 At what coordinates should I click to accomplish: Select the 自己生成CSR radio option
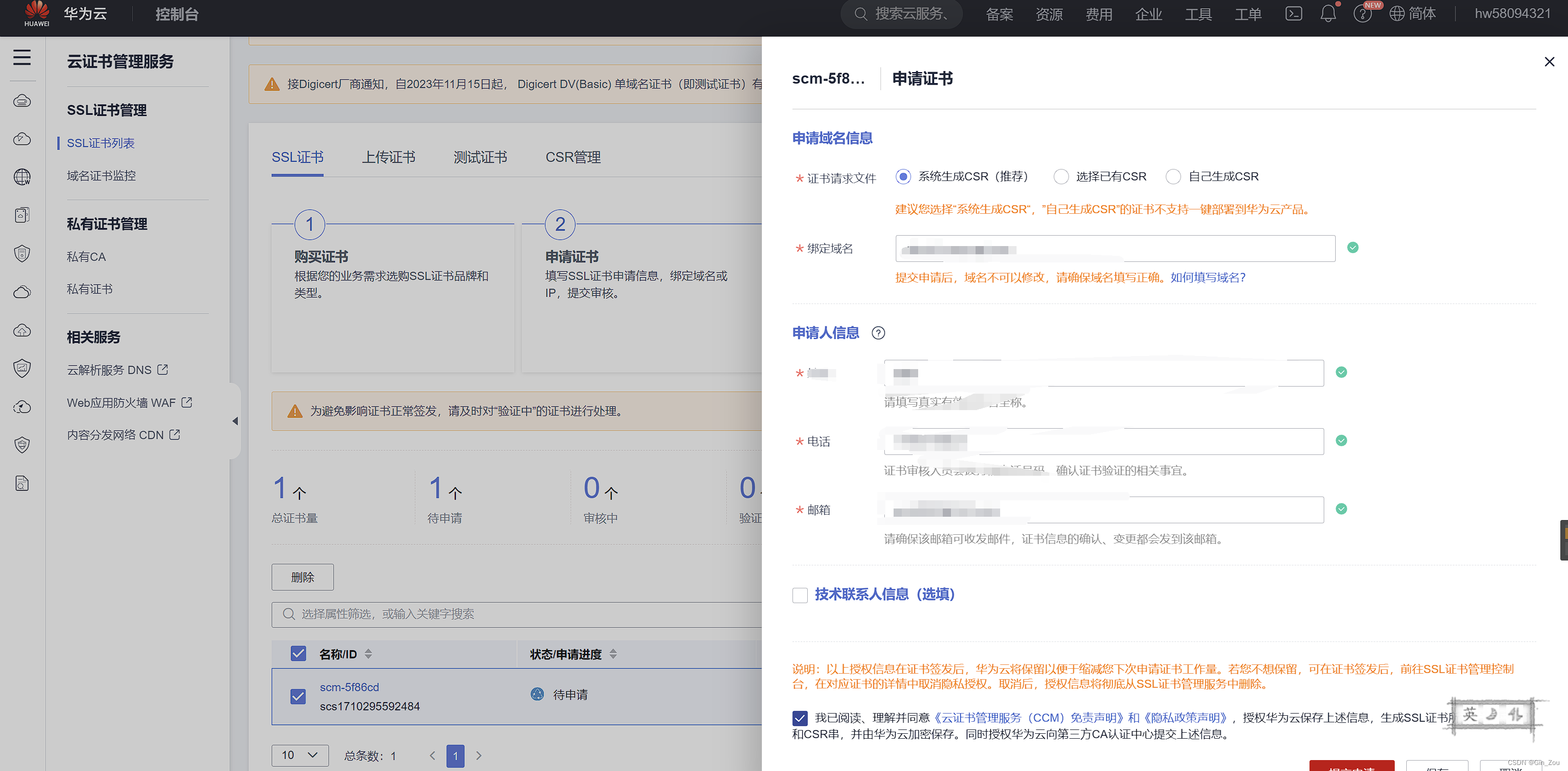click(x=1173, y=177)
